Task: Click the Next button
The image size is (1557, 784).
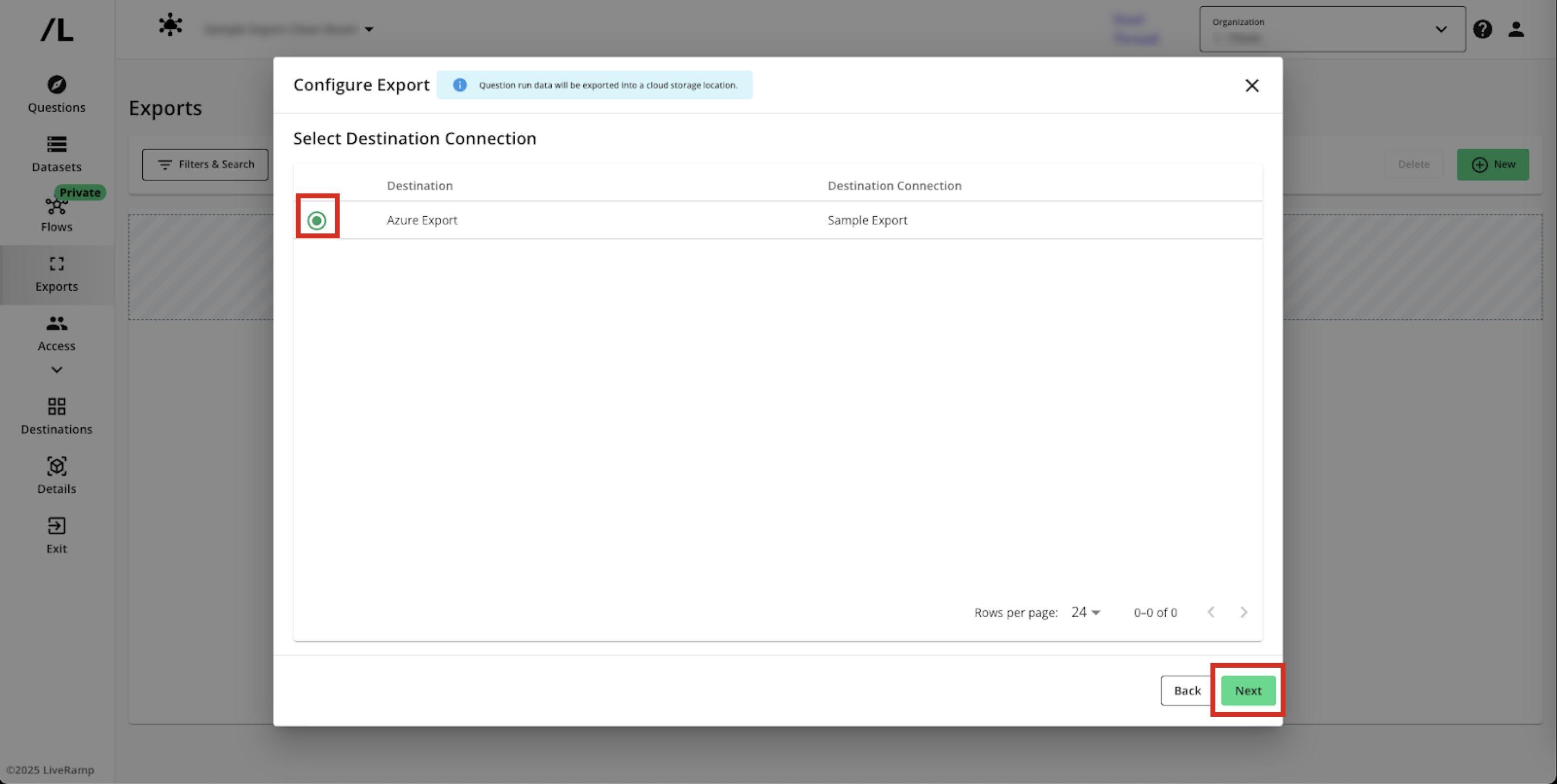Action: (x=1248, y=691)
